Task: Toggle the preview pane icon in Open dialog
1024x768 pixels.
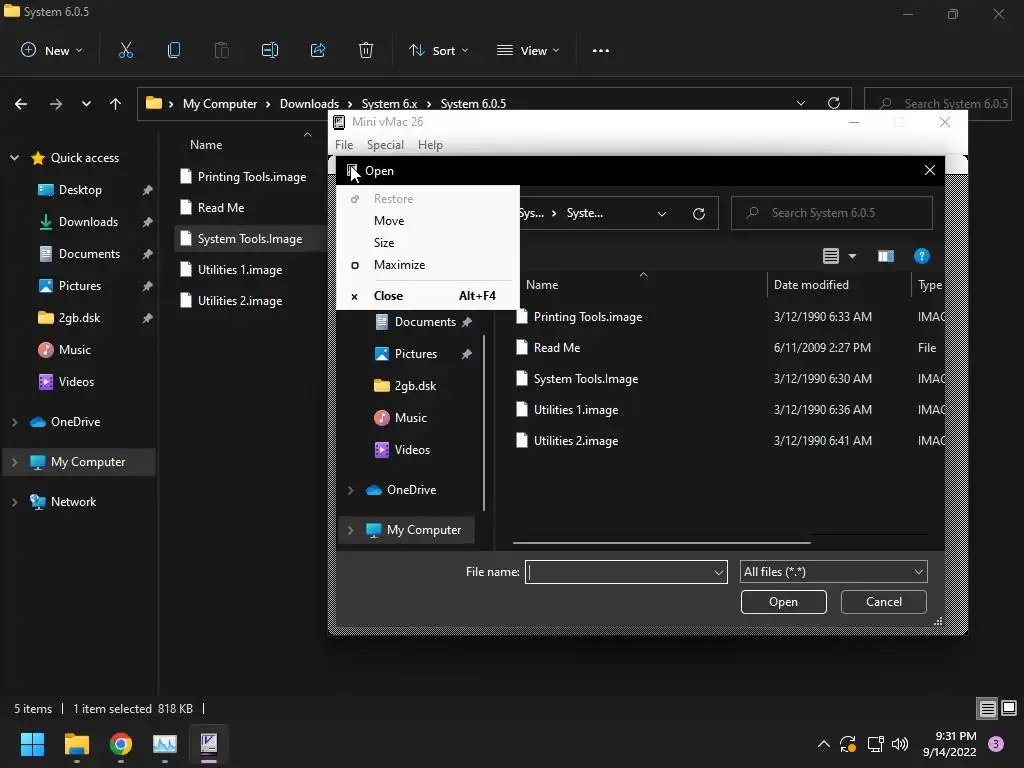Action: click(886, 256)
